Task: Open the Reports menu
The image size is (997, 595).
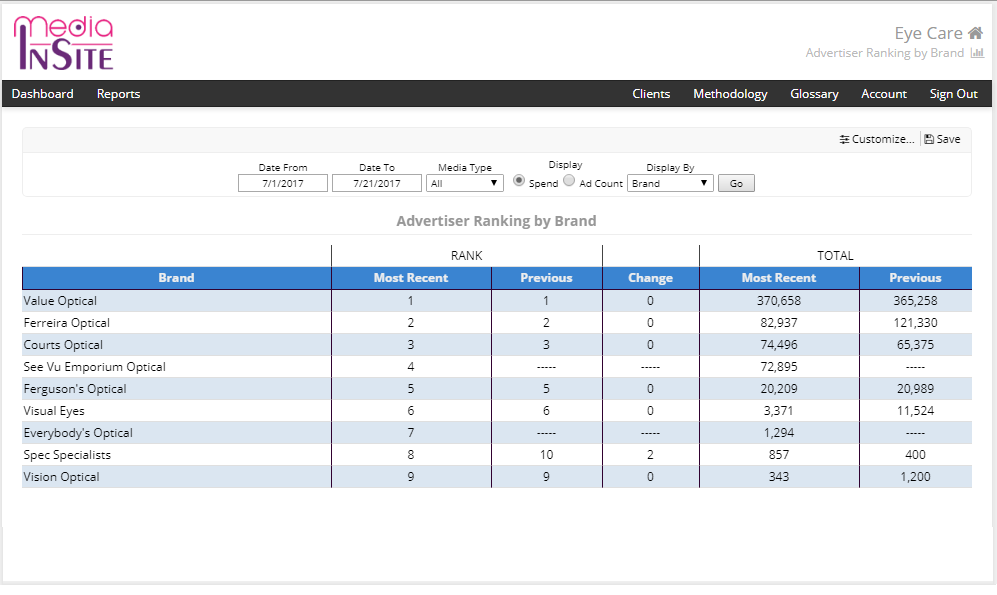Action: pos(118,93)
